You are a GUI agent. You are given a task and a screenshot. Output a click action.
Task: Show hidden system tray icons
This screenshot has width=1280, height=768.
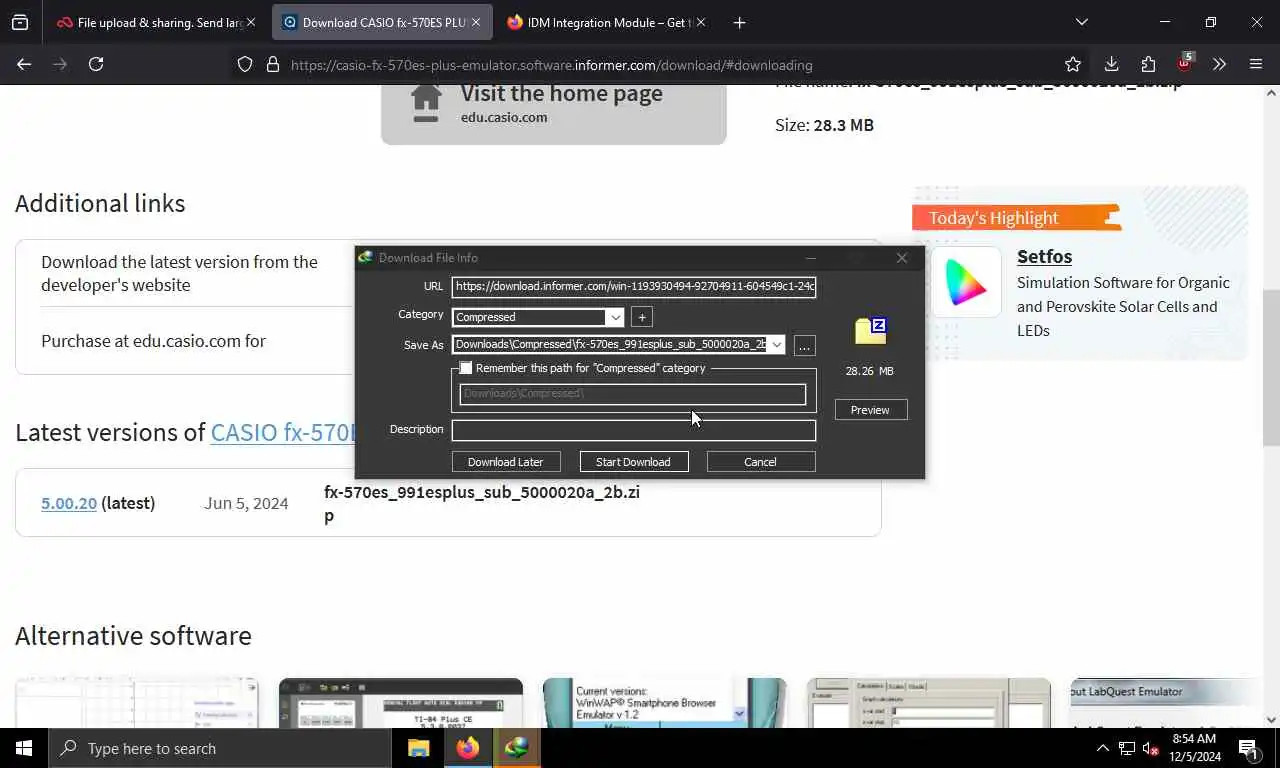click(1102, 748)
